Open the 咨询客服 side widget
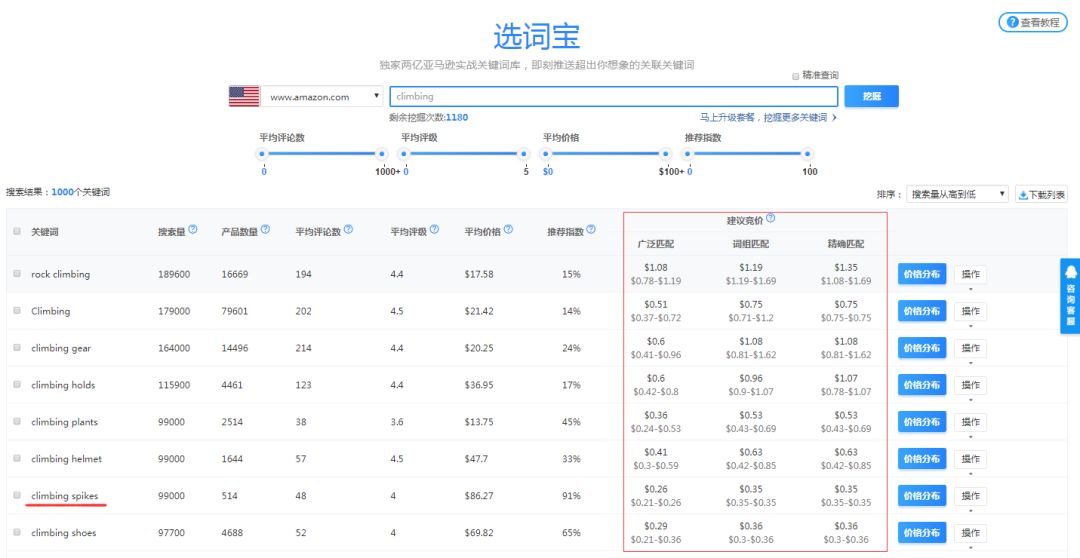Screen dimensions: 1080x558 1070,296
